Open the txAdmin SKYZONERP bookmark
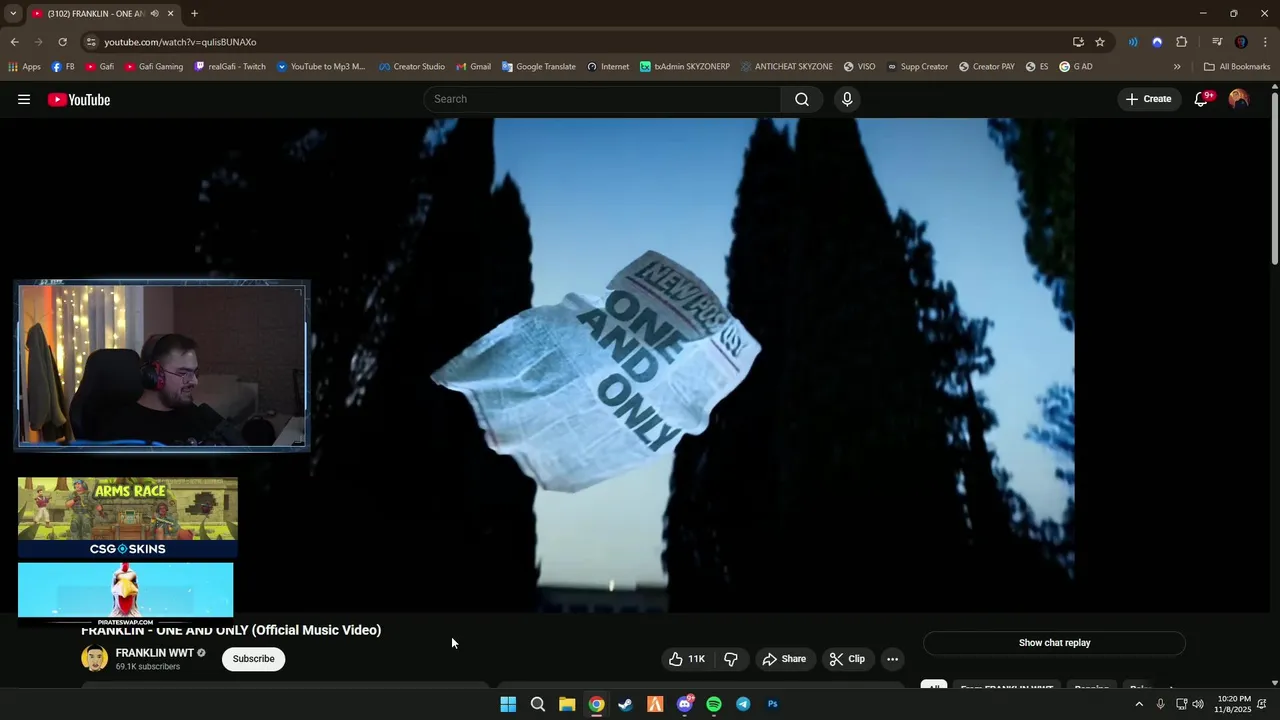 click(685, 67)
